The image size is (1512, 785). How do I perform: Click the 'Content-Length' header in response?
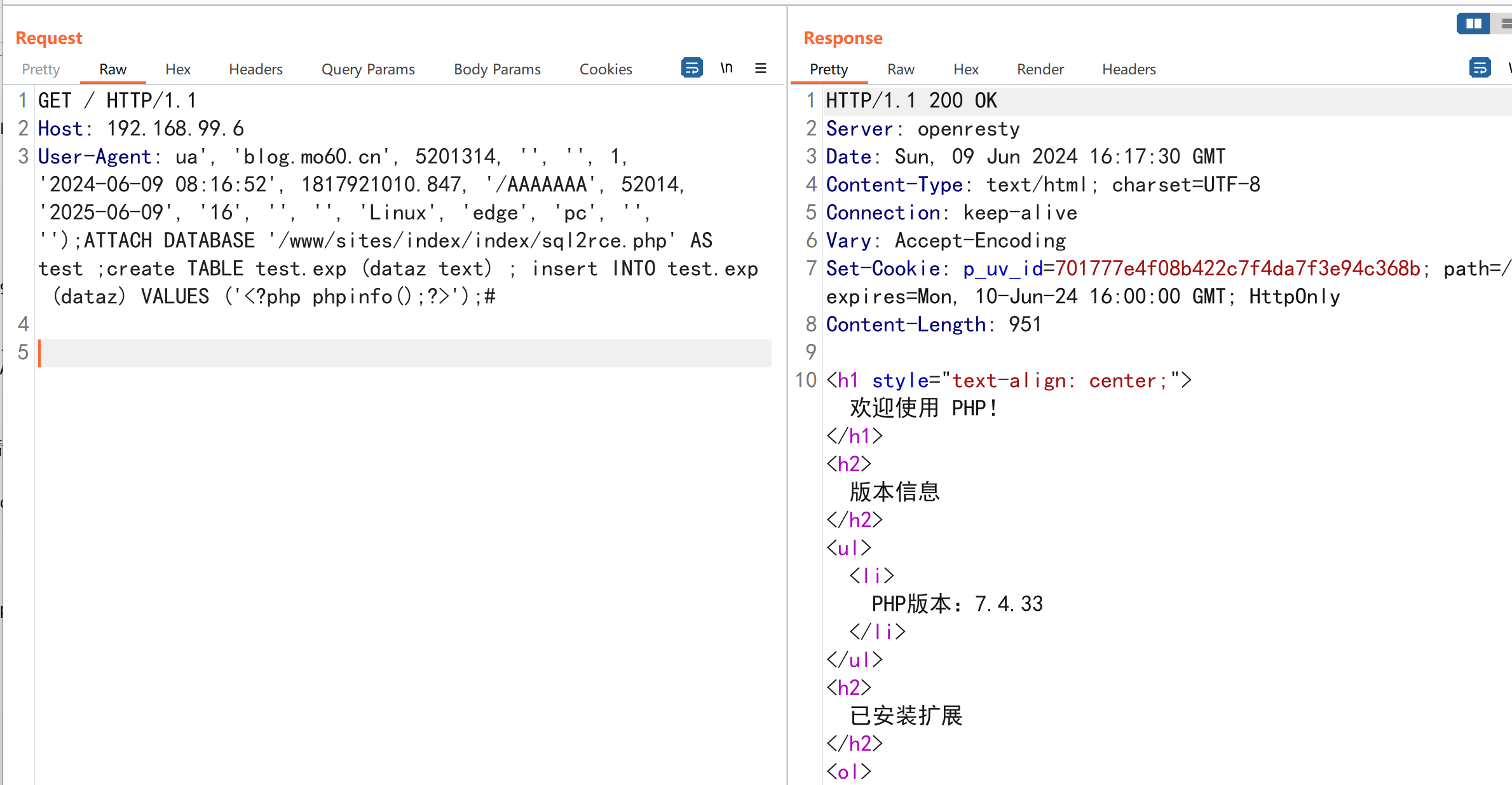(906, 324)
